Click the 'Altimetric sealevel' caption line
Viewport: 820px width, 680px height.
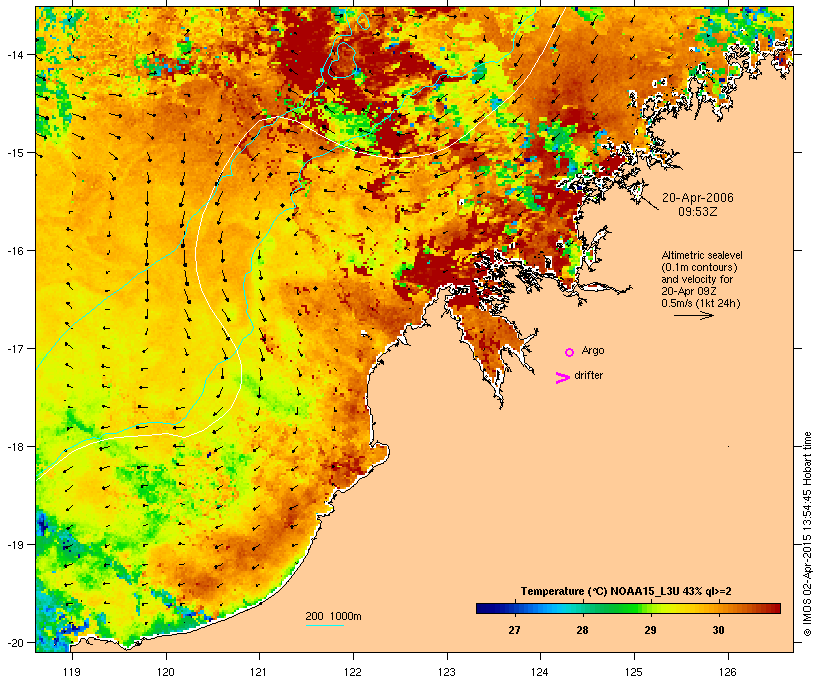tap(702, 255)
